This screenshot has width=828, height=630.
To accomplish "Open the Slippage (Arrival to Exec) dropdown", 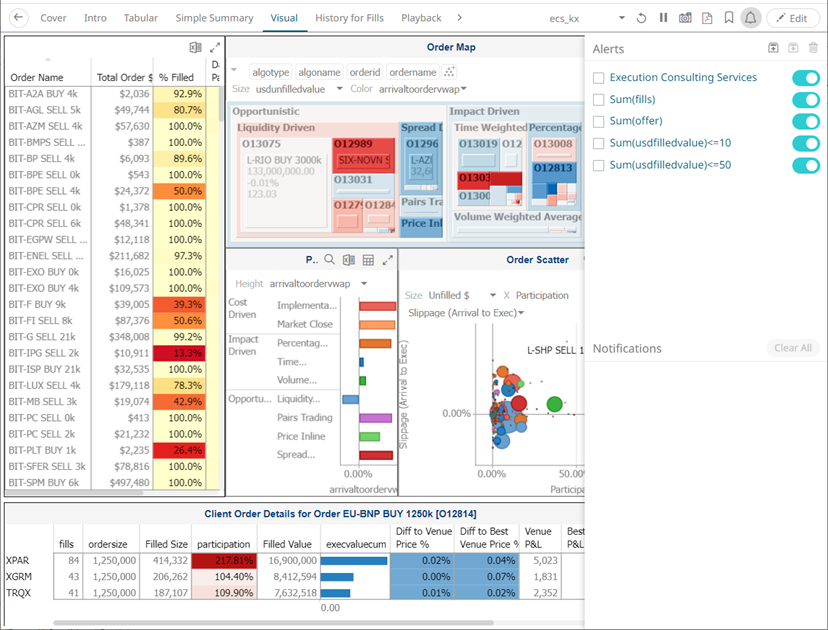I will click(x=521, y=313).
